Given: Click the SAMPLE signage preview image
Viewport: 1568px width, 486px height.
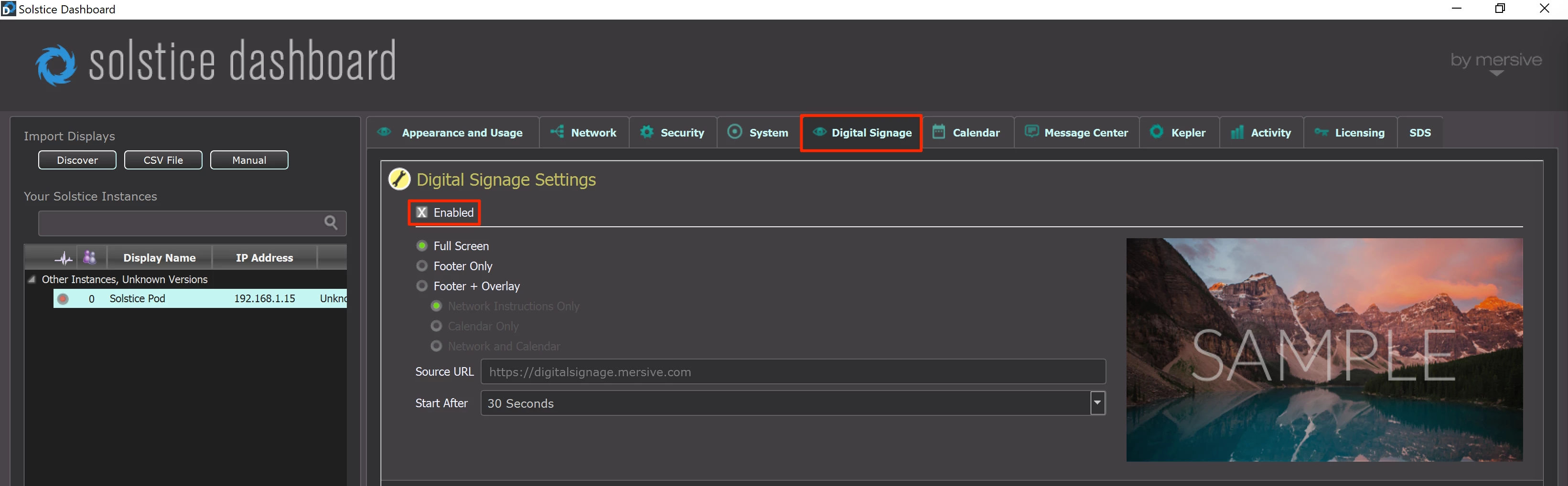Looking at the screenshot, I should coord(1324,350).
